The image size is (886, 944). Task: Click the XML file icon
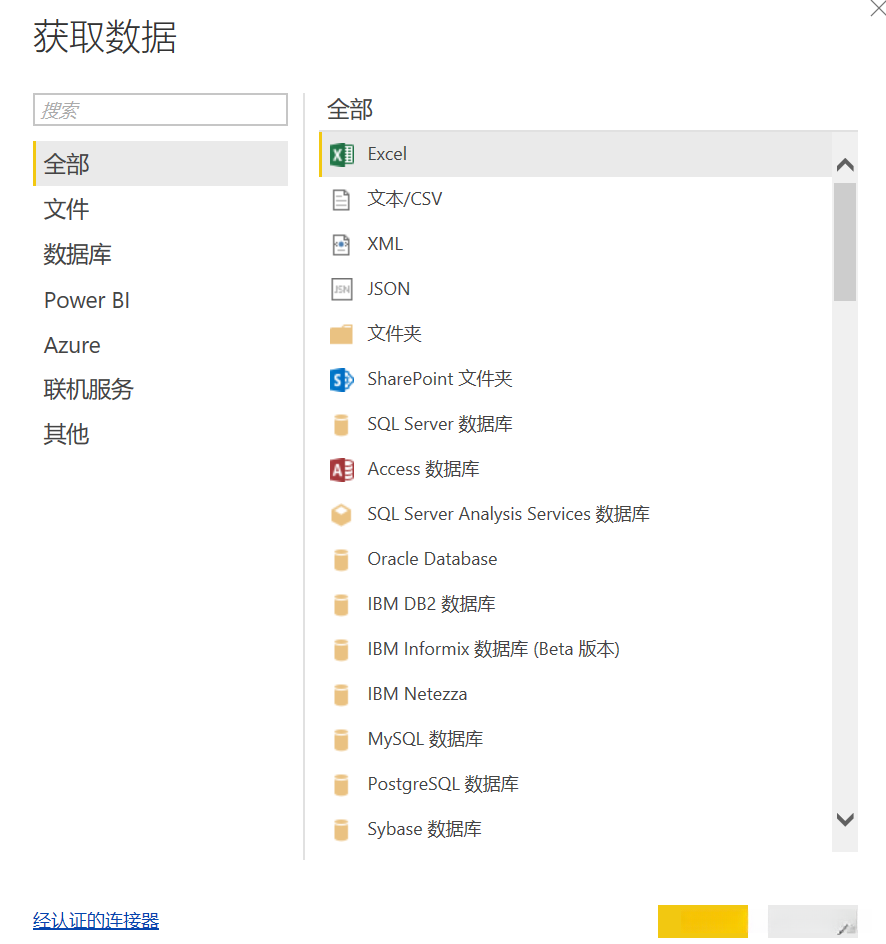click(x=342, y=244)
